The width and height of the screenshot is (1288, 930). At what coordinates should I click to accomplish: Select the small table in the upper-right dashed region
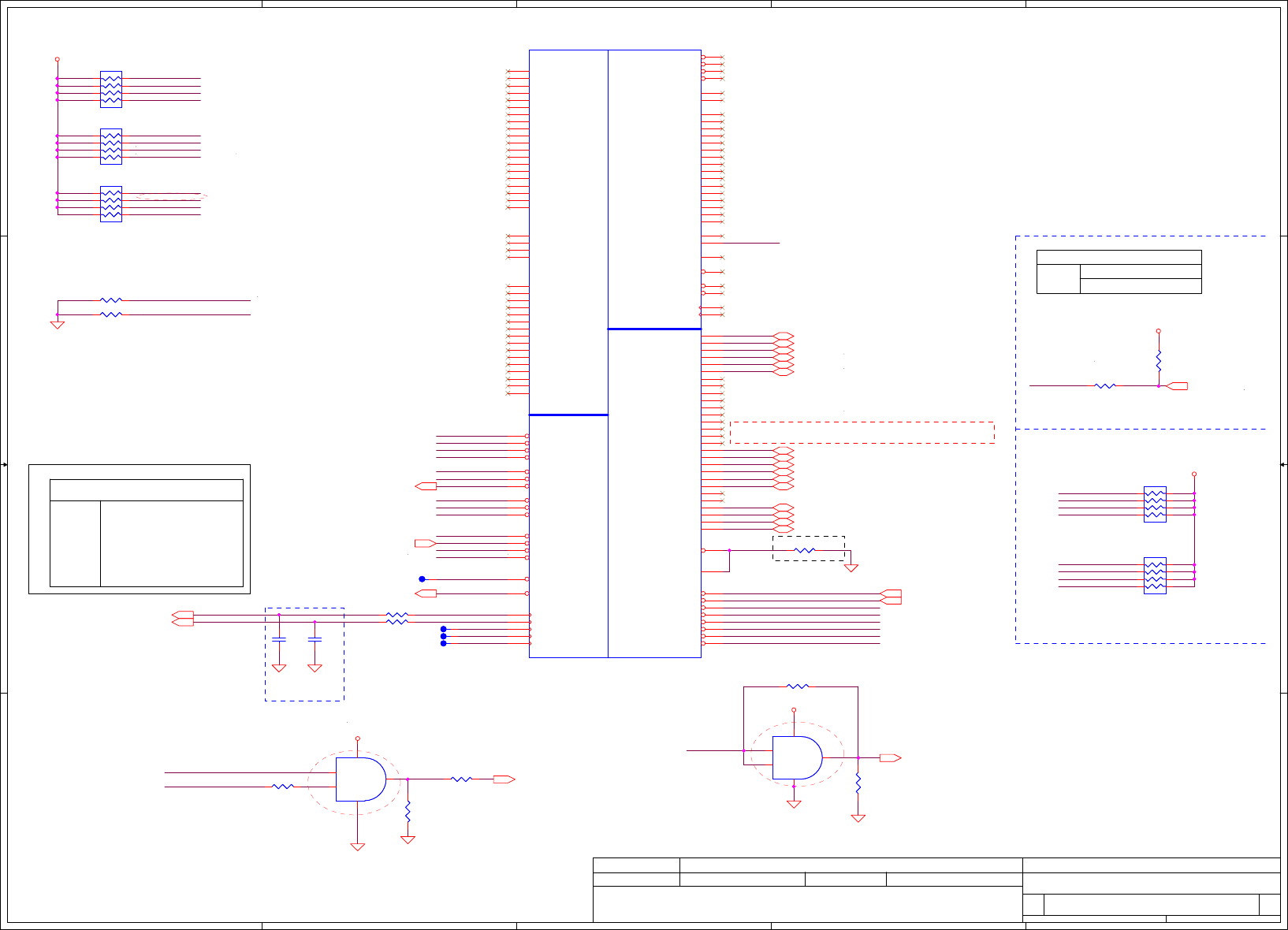click(1119, 272)
